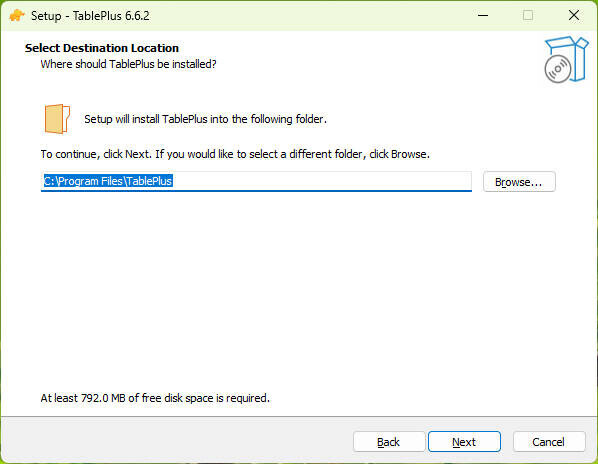Click the 'Setup will install TablePlus' sentence
This screenshot has width=598, height=464.
tap(206, 119)
